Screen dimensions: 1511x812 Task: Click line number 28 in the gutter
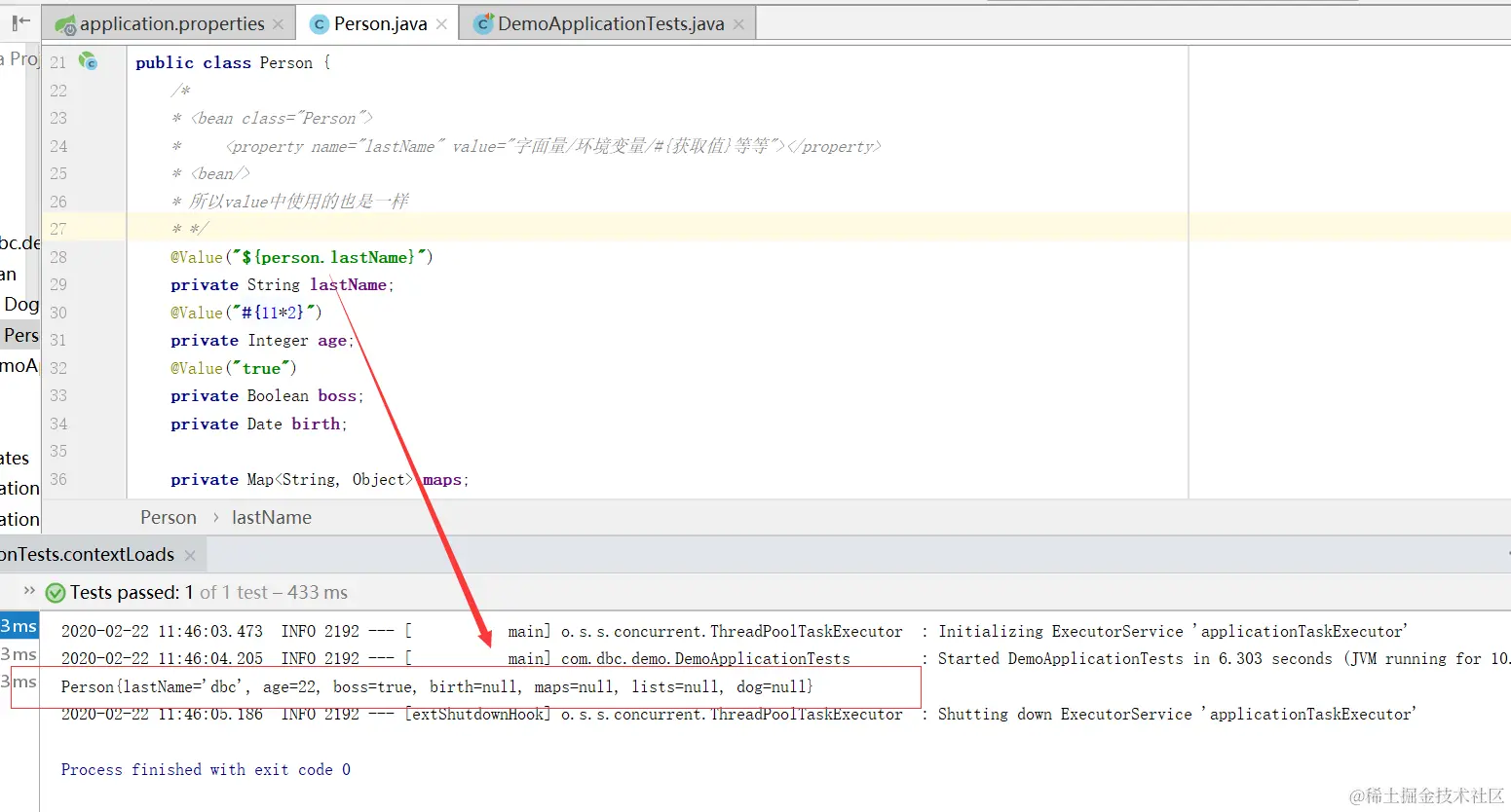[x=58, y=257]
